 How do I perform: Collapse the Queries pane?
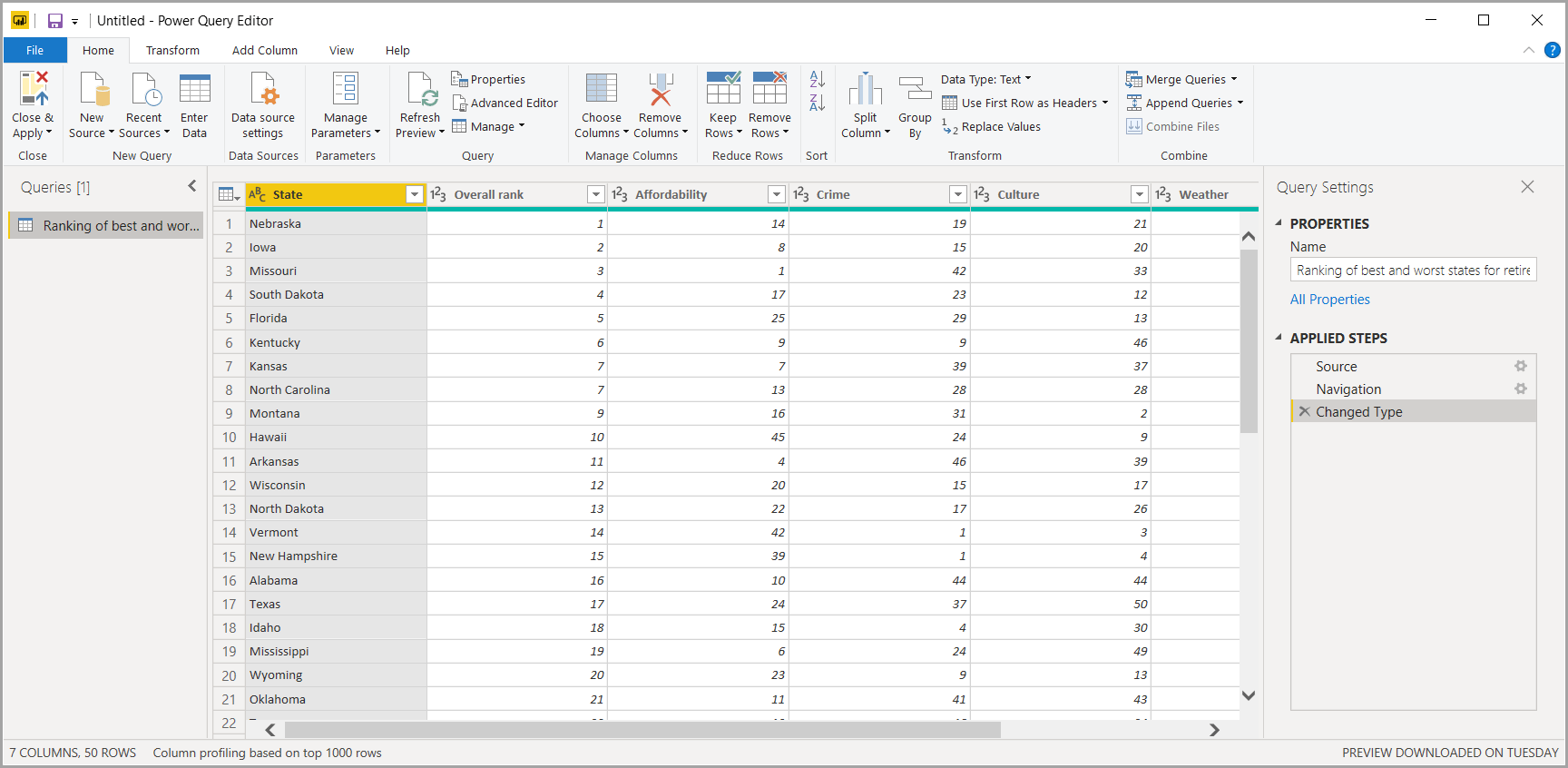click(191, 186)
